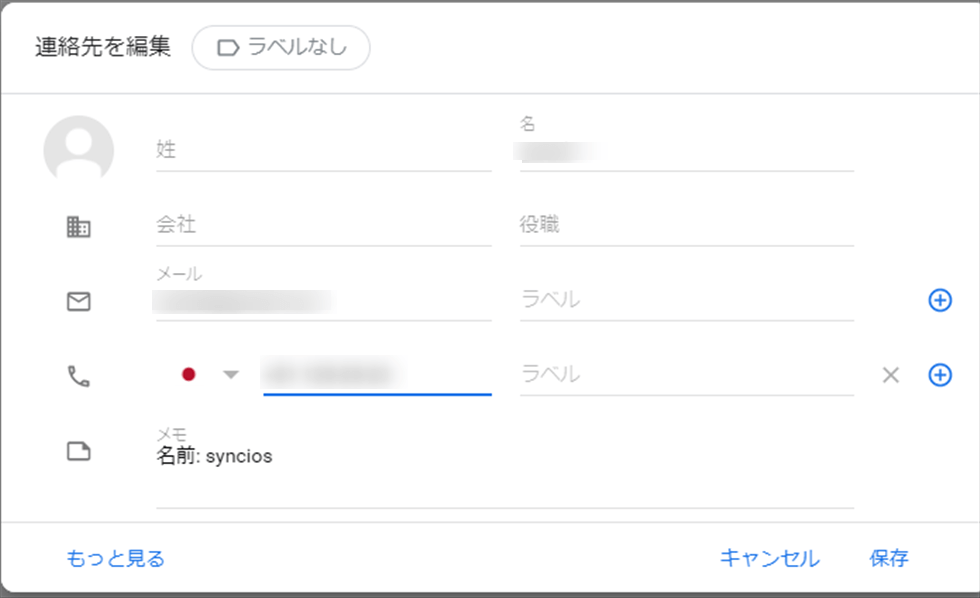The image size is (980, 598).
Task: Open the ラベルなし label chip
Action: click(x=281, y=48)
